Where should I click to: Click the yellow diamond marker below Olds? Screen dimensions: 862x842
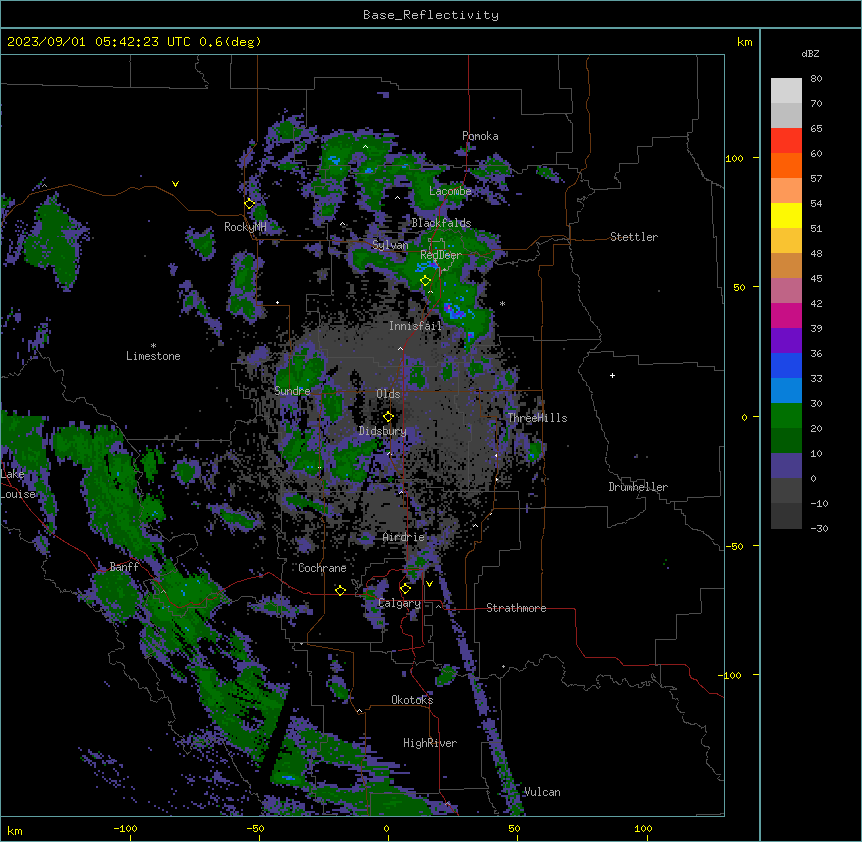point(389,416)
